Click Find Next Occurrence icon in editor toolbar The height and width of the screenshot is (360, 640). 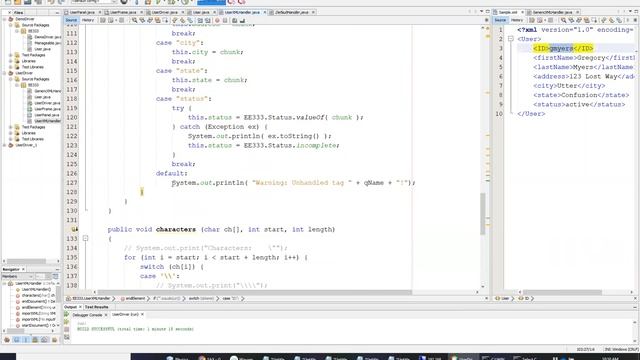150,20
